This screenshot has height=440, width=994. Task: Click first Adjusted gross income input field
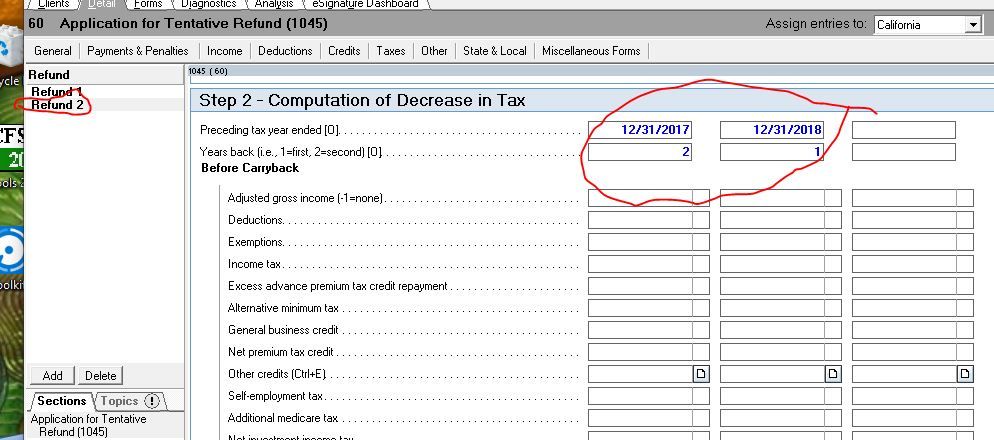coord(640,198)
